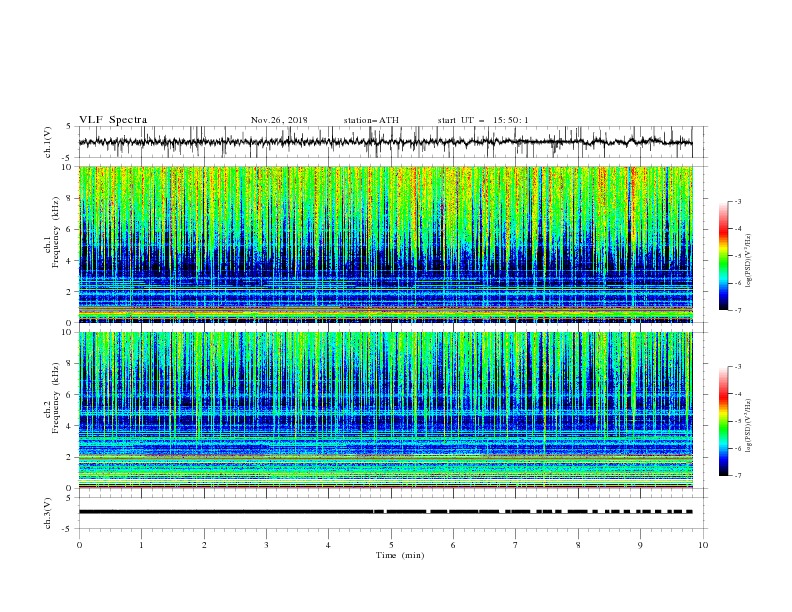Select the date text "Nov.26, 2018"
Viewport: 792px width, 612px height.
[x=279, y=120]
